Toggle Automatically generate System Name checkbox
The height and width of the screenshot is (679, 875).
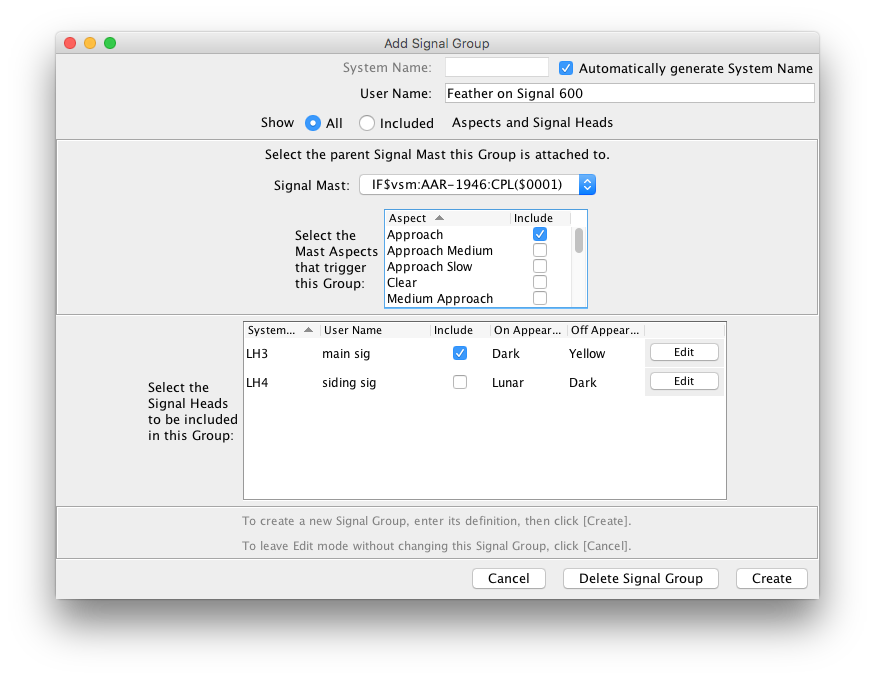[566, 68]
